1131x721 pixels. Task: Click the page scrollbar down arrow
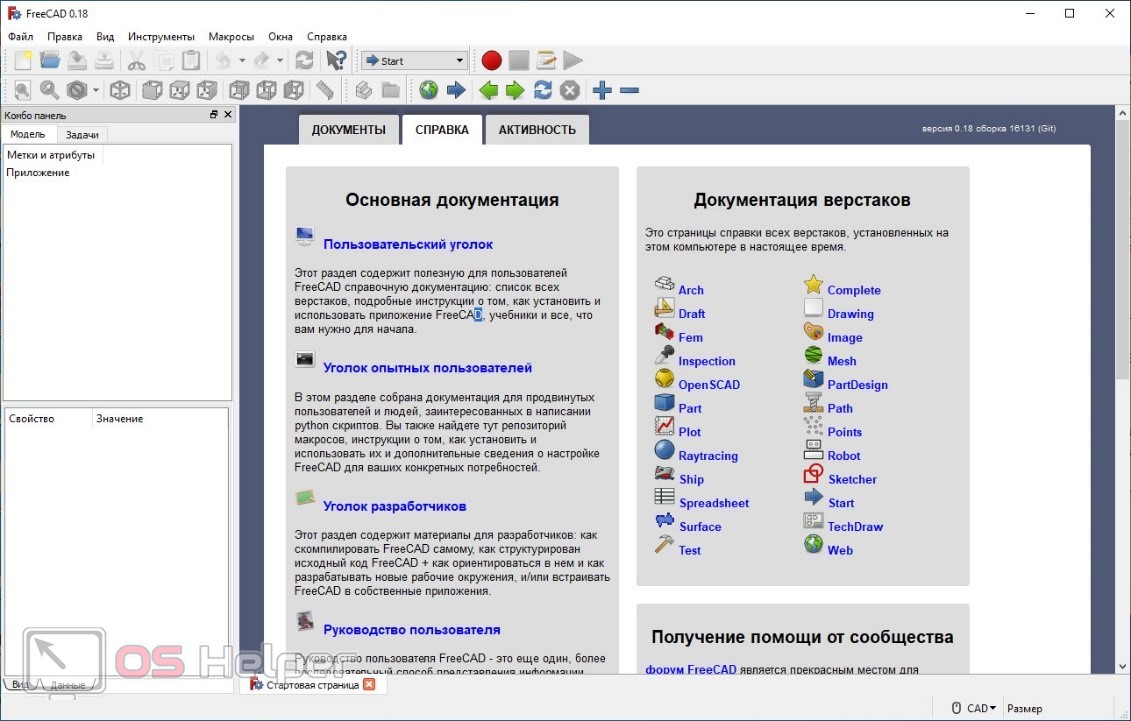click(x=1122, y=666)
